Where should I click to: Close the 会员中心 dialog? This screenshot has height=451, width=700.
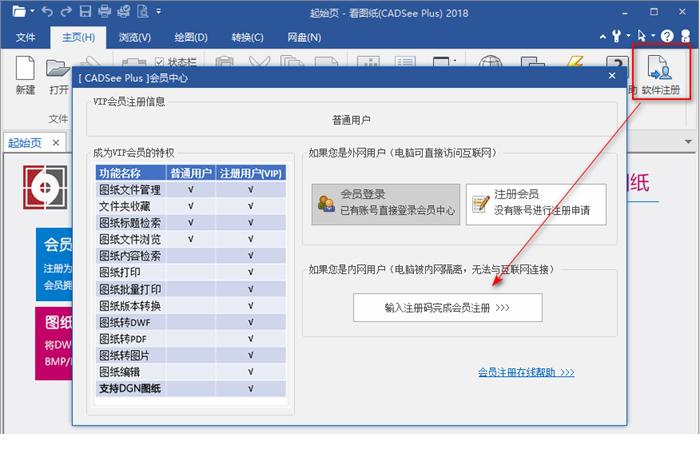[x=612, y=76]
